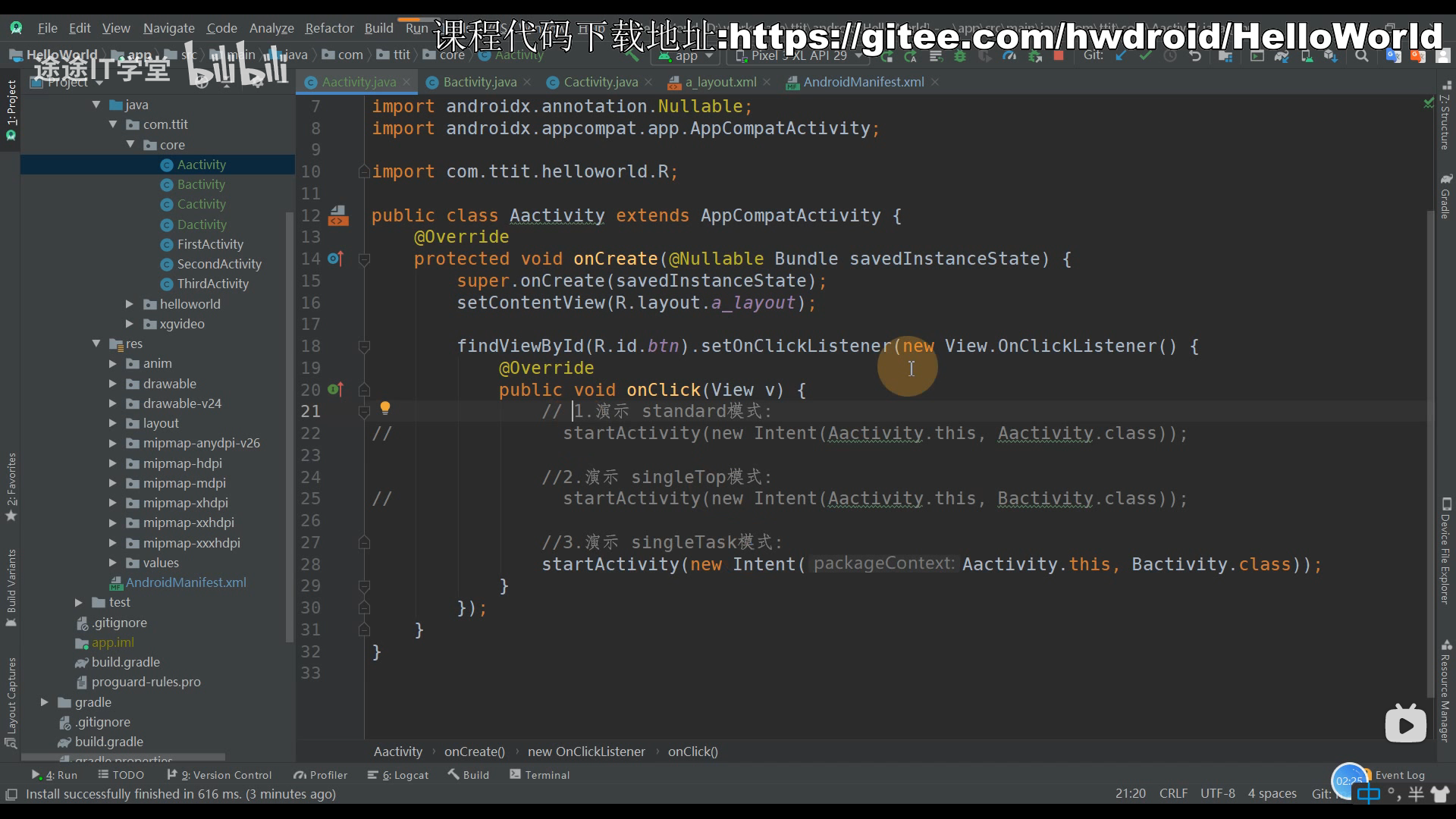
Task: Open SDK Manager from the toolbar icon
Action: (x=1330, y=55)
